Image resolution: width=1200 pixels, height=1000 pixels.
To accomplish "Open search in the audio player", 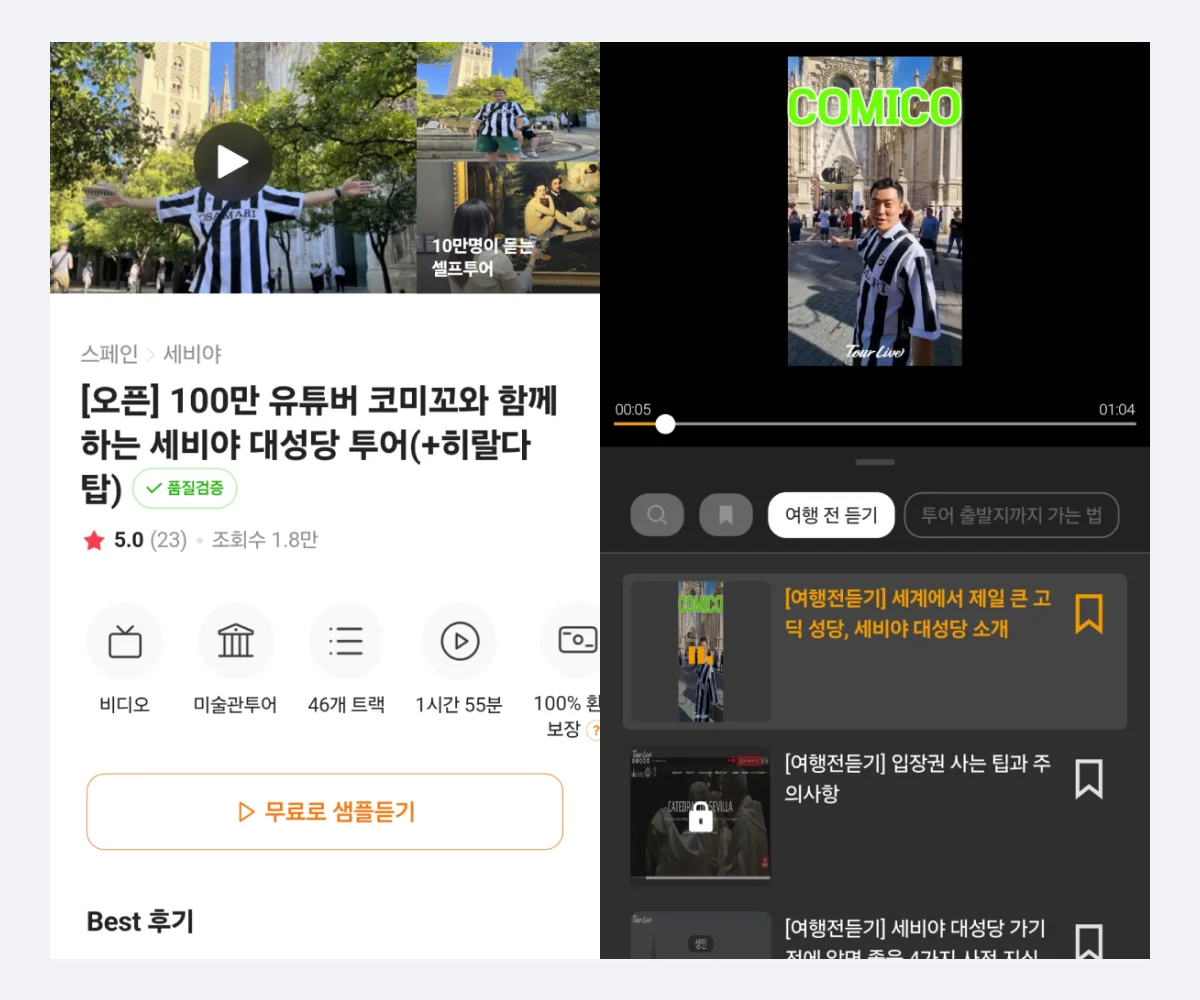I will [x=657, y=514].
